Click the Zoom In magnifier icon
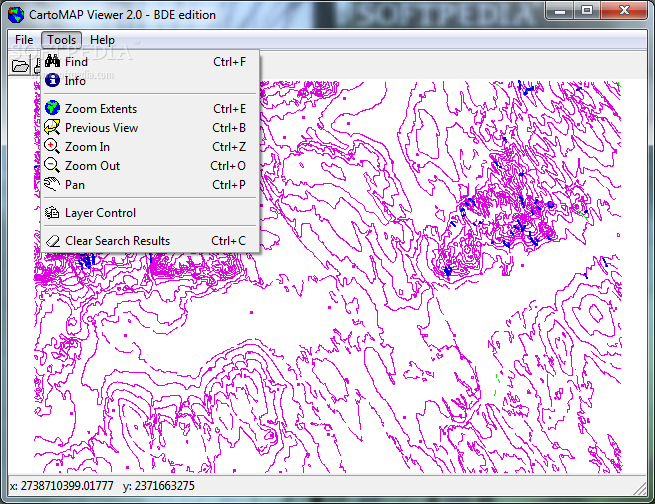 52,147
